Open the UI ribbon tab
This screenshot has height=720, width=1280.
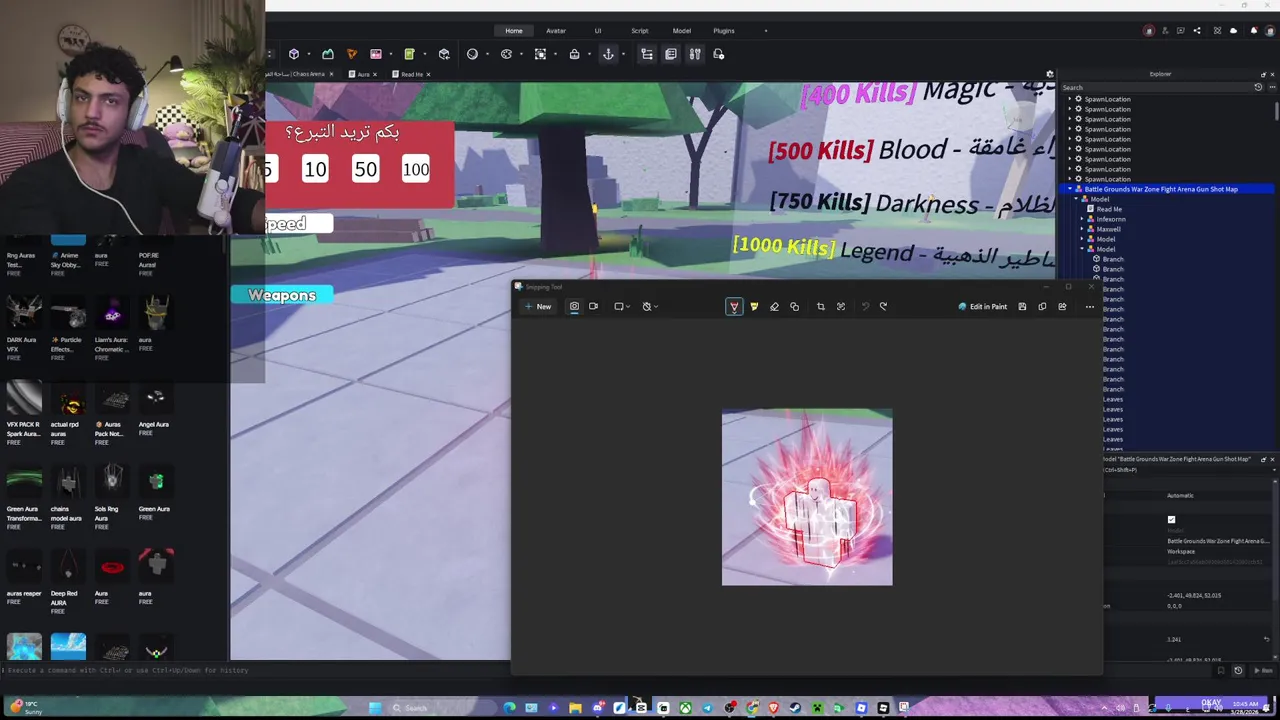[598, 31]
